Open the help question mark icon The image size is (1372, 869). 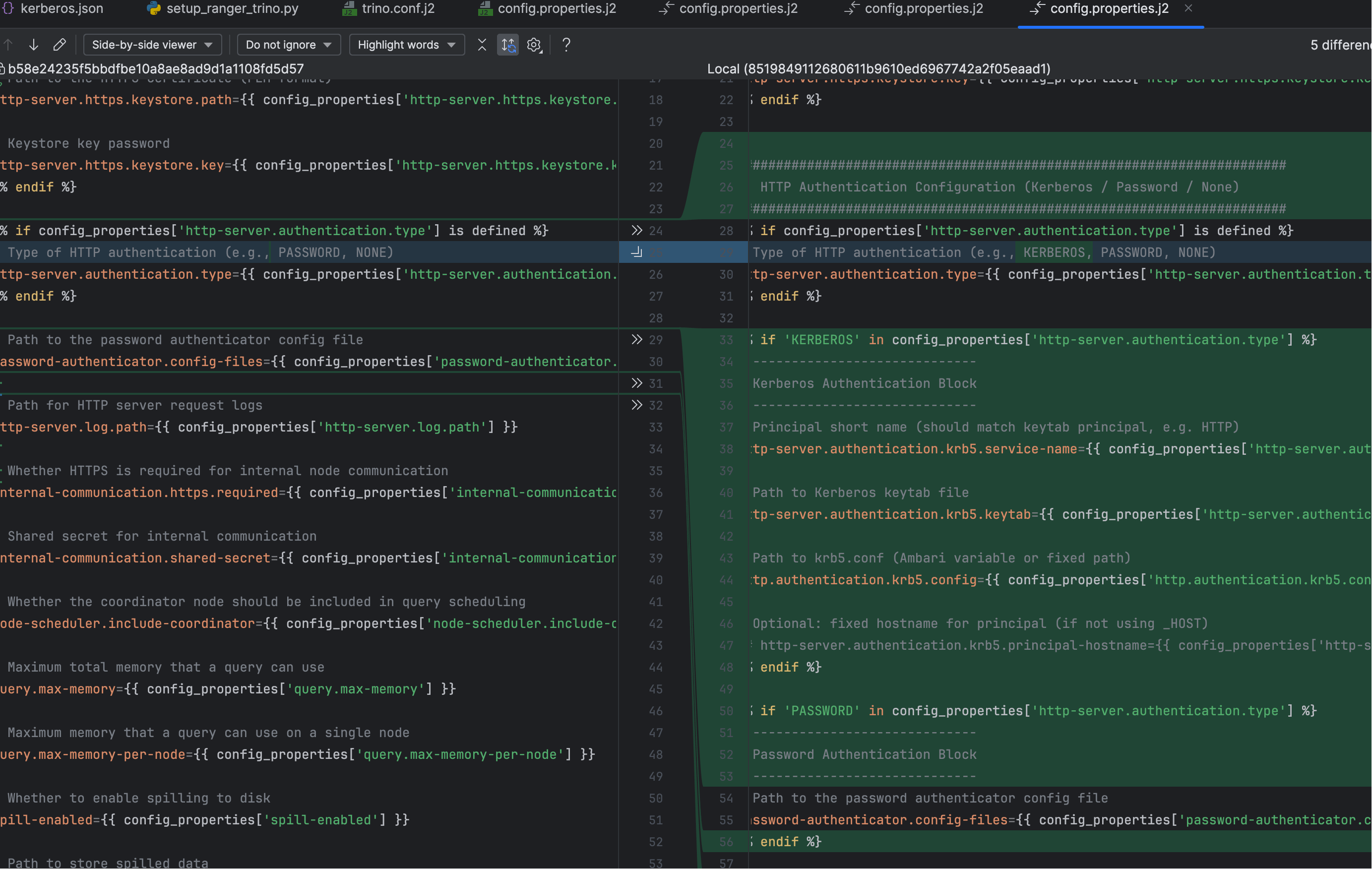coord(566,45)
